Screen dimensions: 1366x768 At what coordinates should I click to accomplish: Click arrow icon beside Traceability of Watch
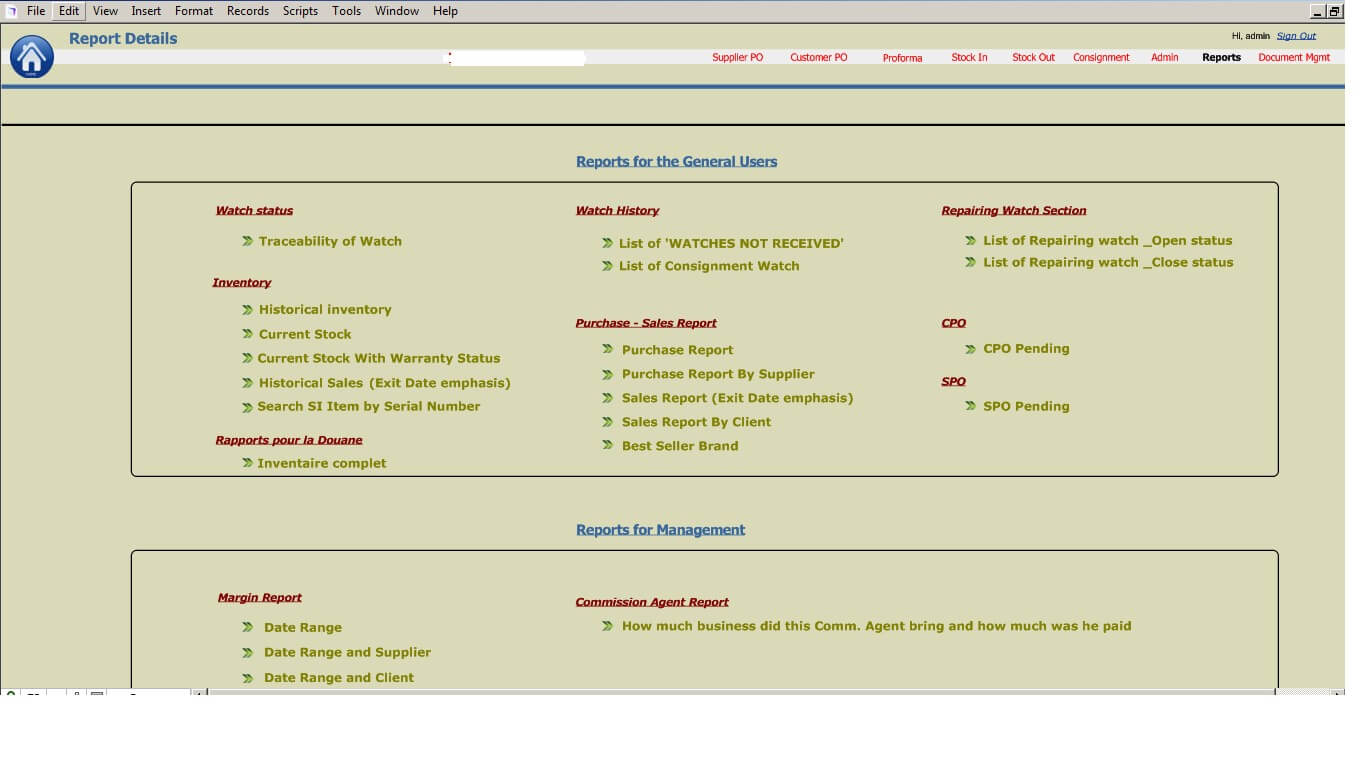tap(247, 241)
